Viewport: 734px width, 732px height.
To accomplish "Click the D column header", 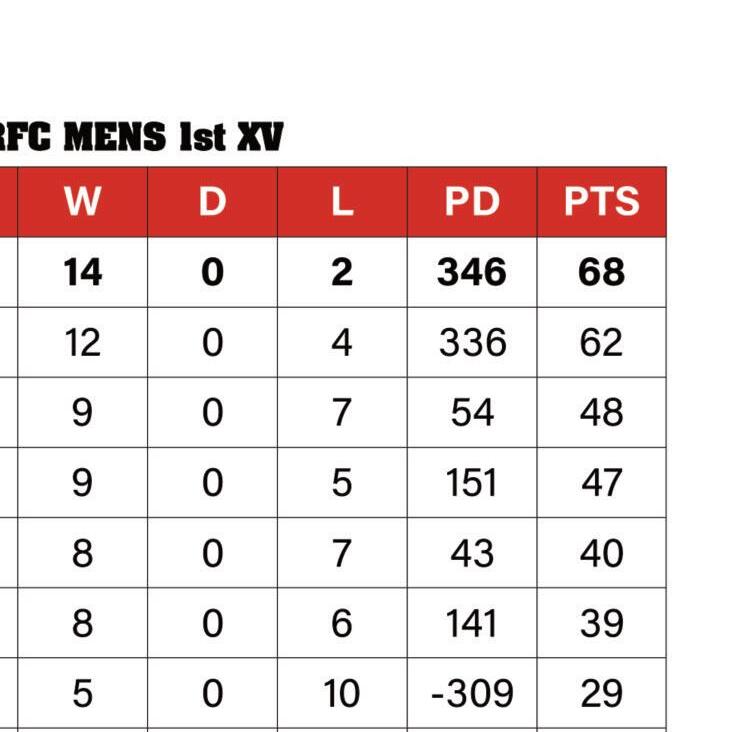I will coord(212,202).
